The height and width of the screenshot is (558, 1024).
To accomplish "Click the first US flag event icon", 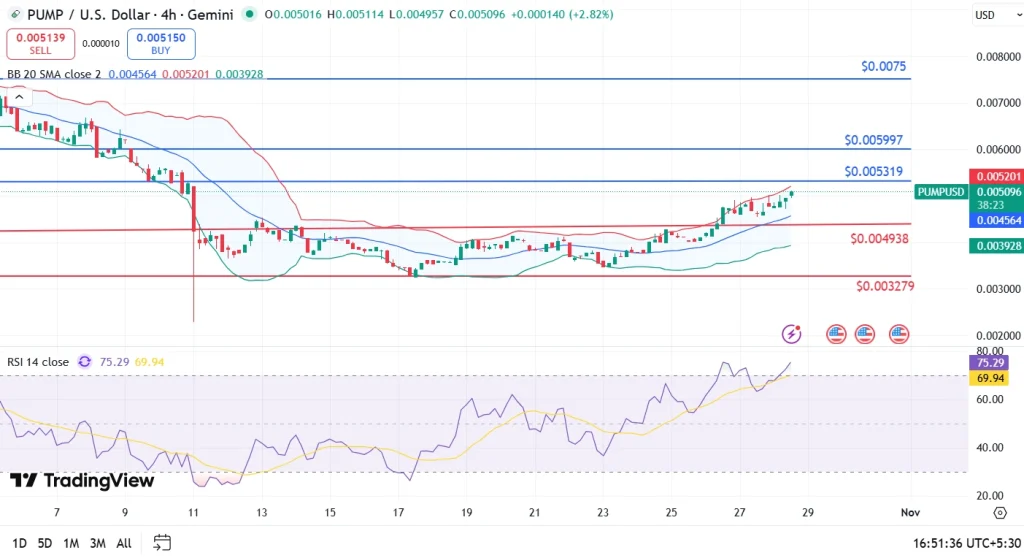I will (837, 333).
